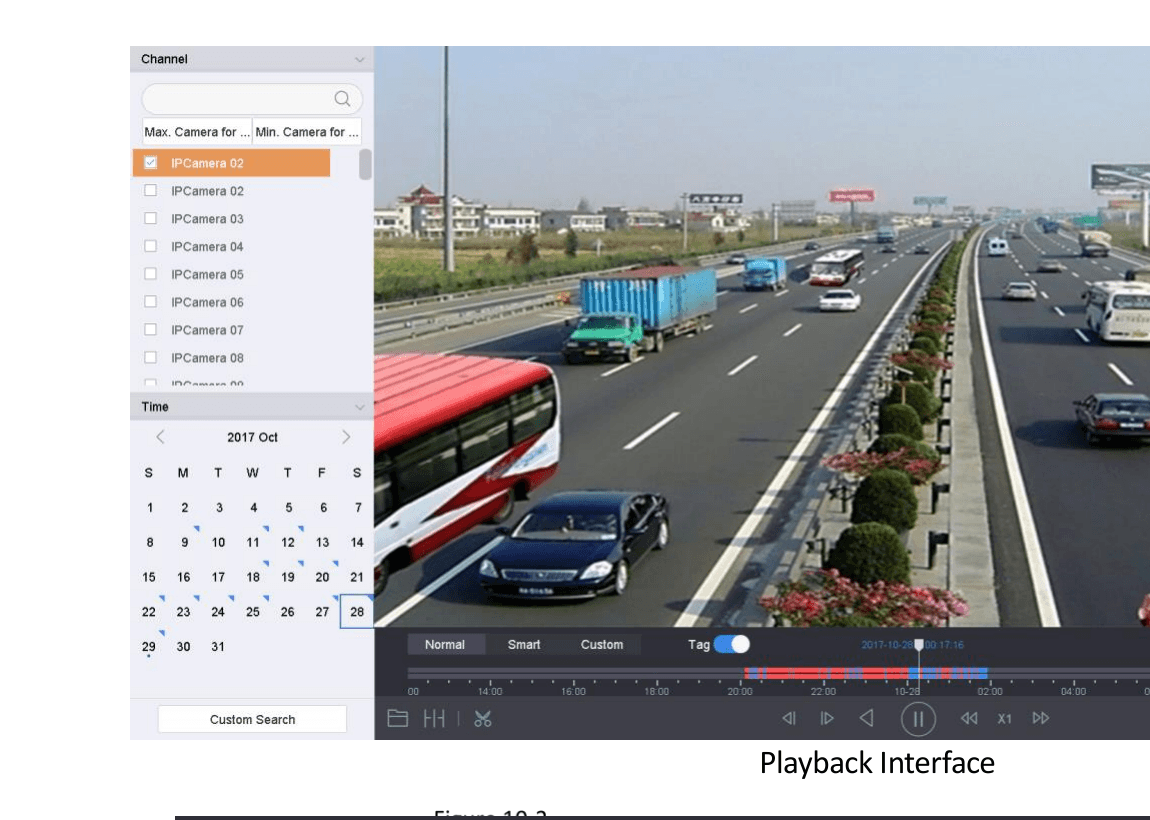Check the IPCamera 08 checkbox
This screenshot has width=1150, height=820.
(x=150, y=357)
